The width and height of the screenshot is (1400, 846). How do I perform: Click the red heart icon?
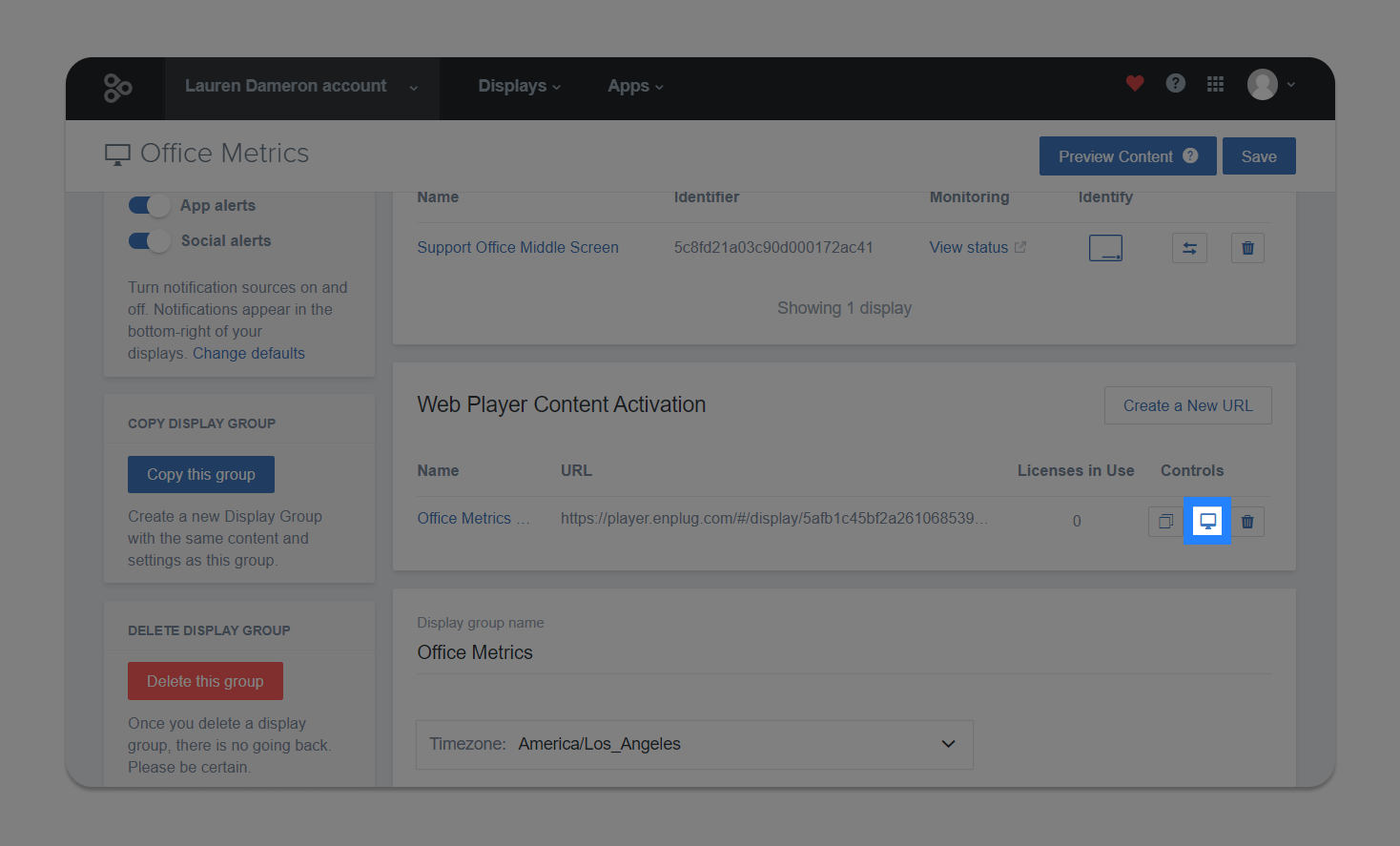pyautogui.click(x=1134, y=84)
